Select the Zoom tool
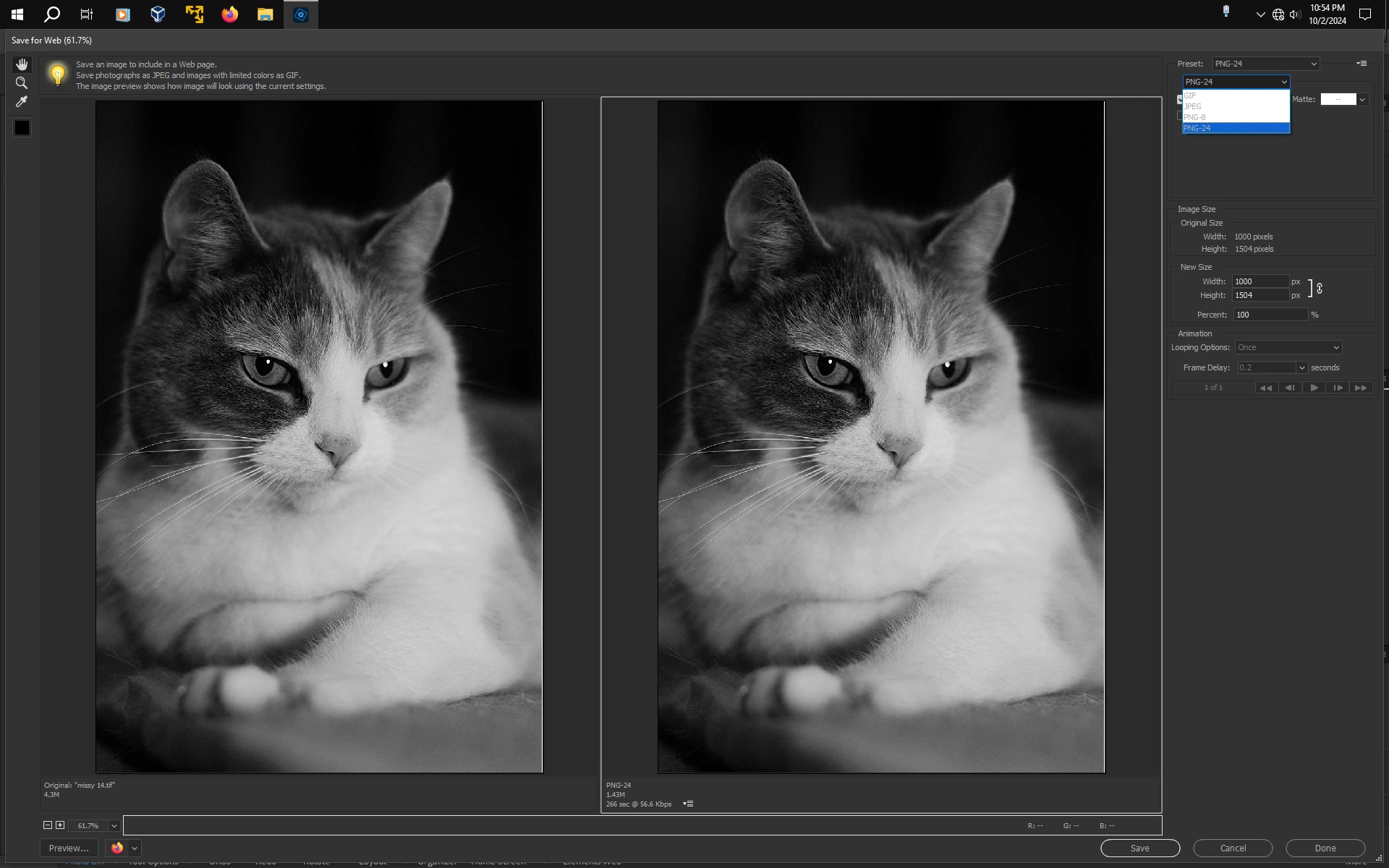The image size is (1389, 868). 22,83
